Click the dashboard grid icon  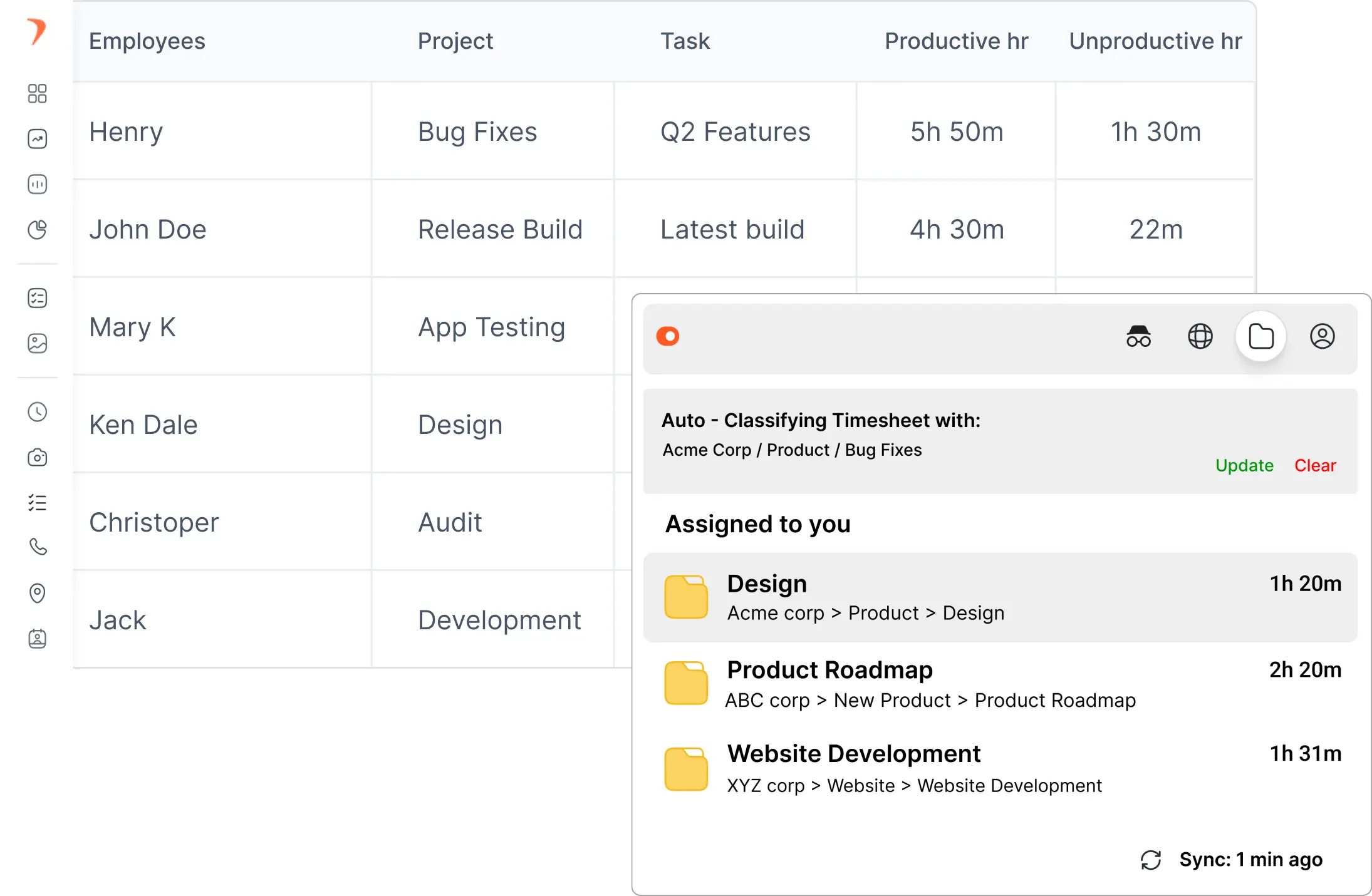(37, 94)
